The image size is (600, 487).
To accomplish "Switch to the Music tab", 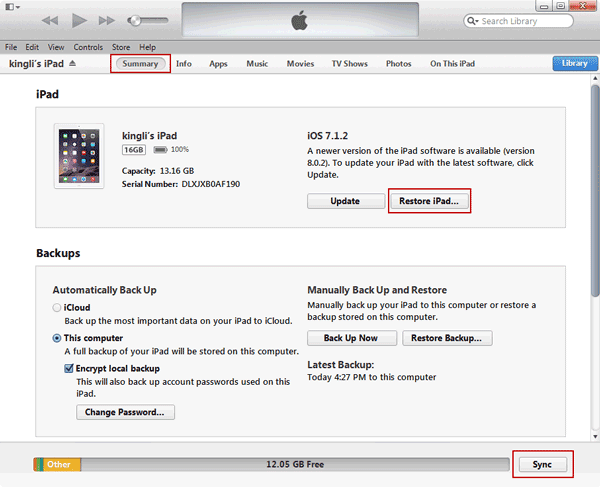I will 257,64.
